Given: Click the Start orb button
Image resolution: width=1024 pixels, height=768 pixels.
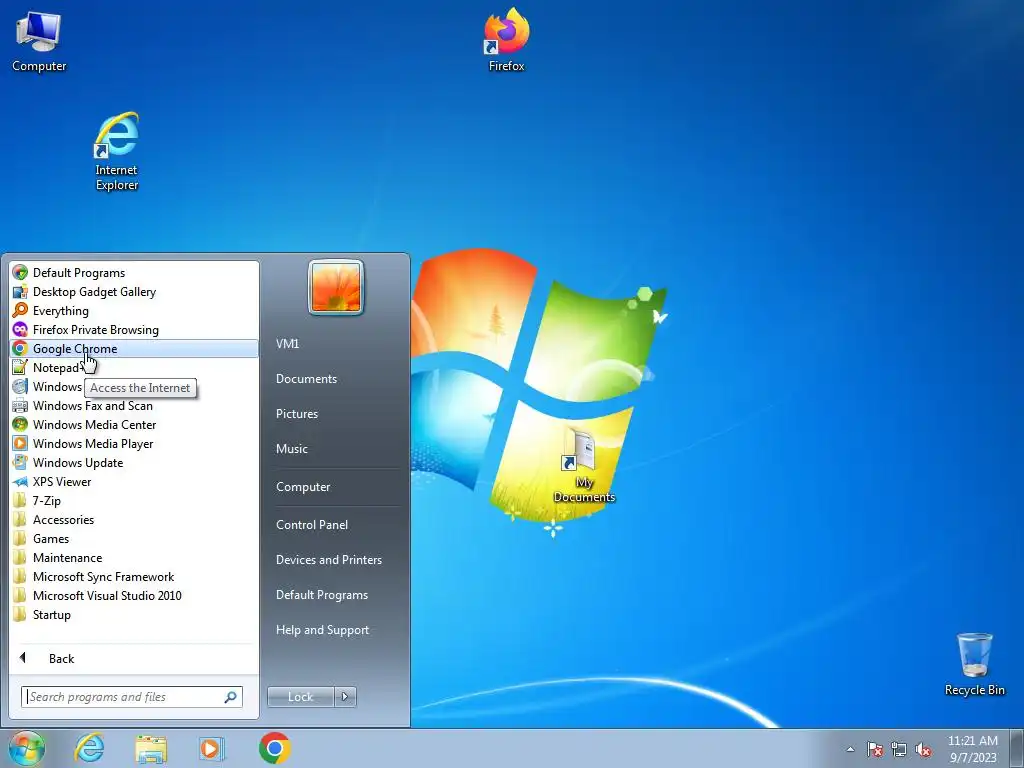Looking at the screenshot, I should click(27, 748).
